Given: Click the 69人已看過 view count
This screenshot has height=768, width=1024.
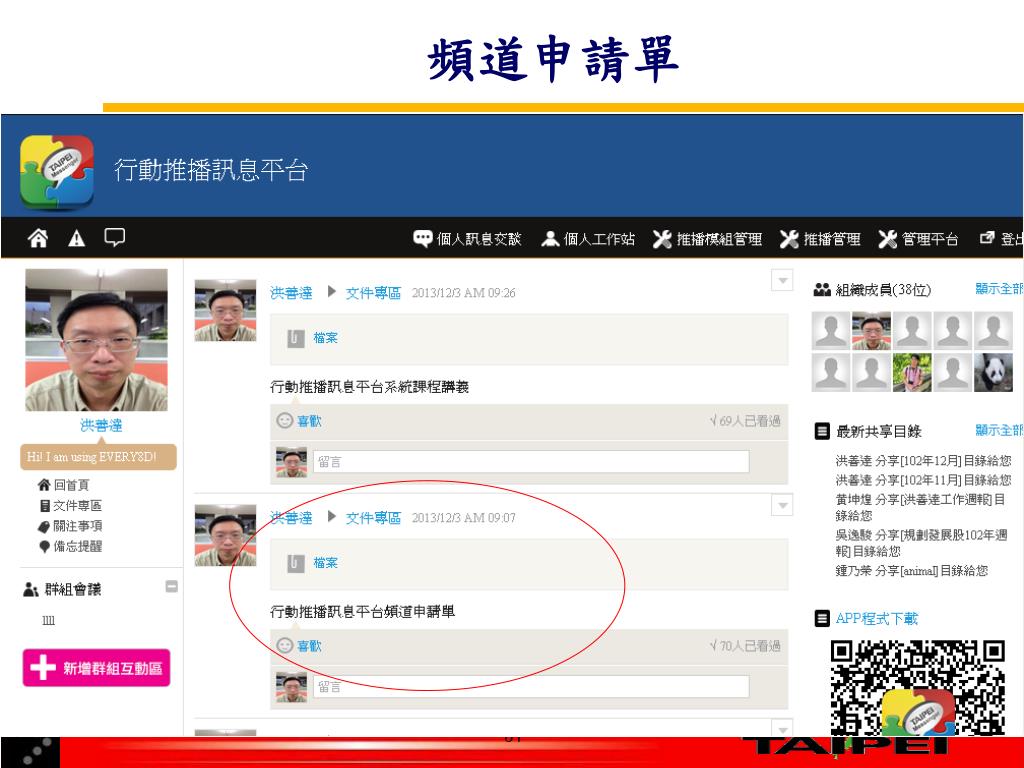Looking at the screenshot, I should click(x=745, y=421).
